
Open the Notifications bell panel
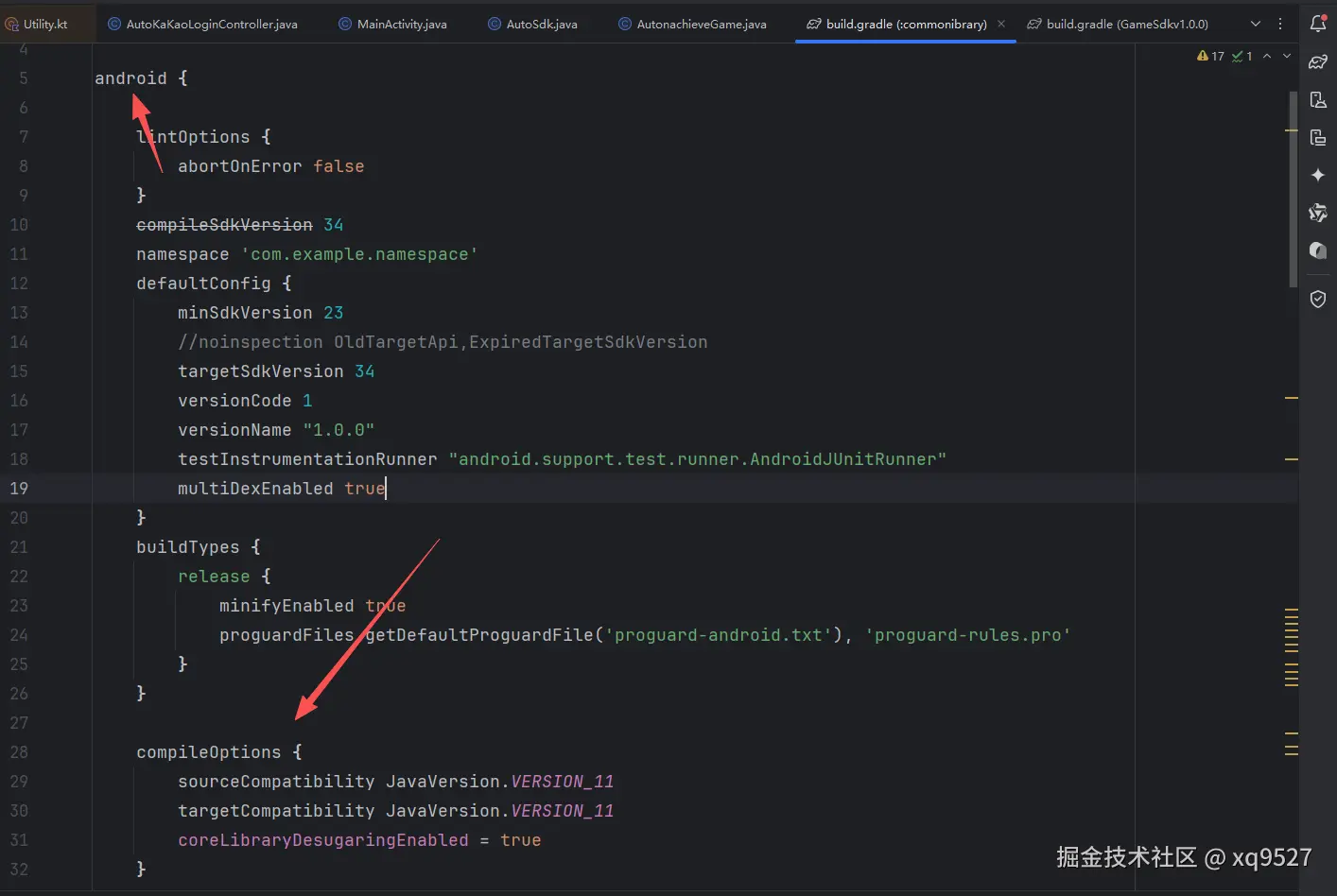click(x=1318, y=24)
